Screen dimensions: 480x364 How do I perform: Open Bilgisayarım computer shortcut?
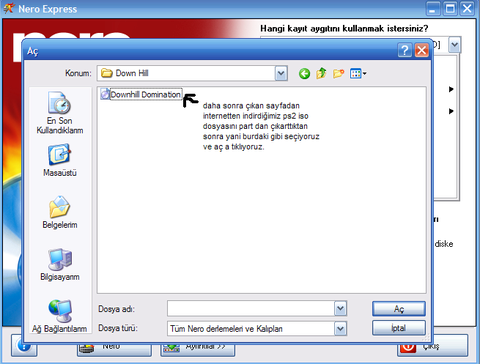(x=60, y=264)
